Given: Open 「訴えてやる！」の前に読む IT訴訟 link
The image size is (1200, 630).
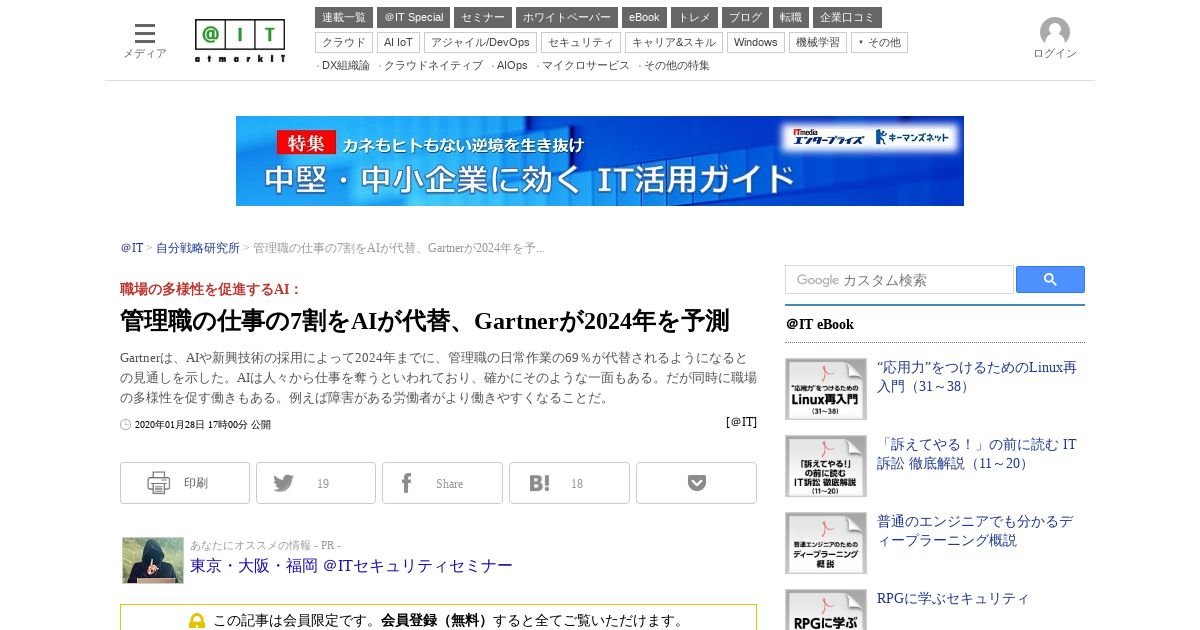Looking at the screenshot, I should point(977,454).
